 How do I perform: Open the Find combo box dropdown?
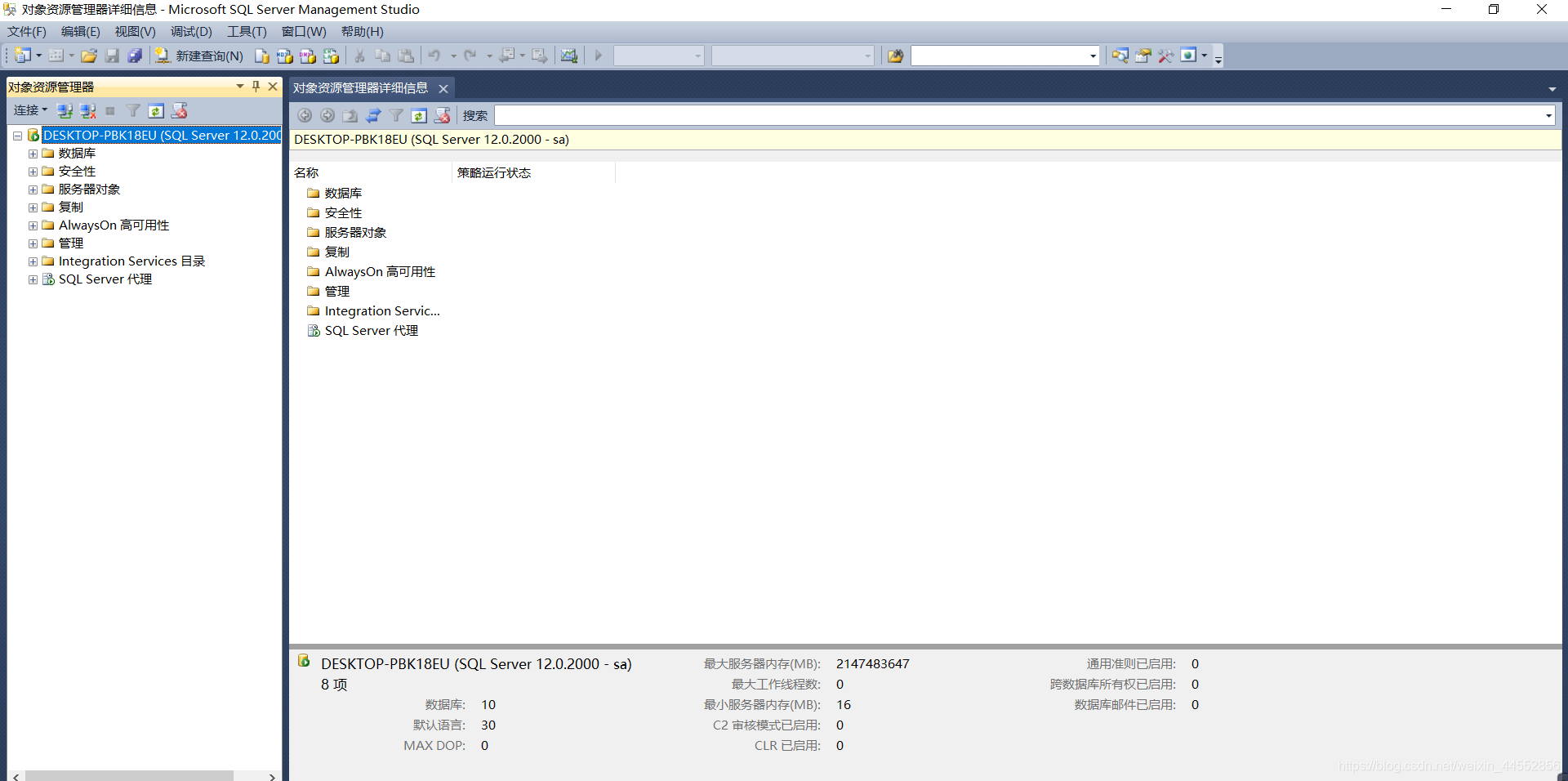pyautogui.click(x=1093, y=56)
